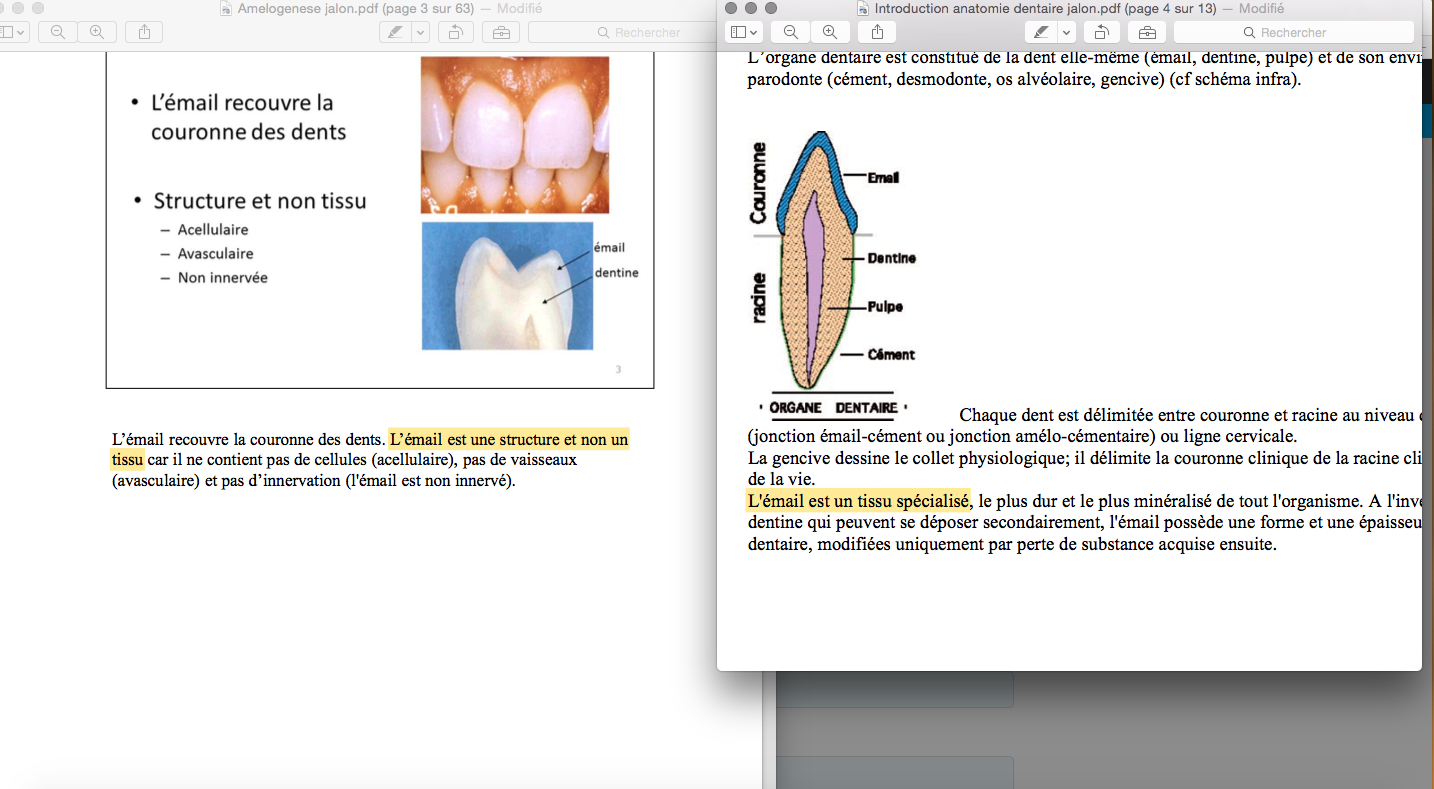Zoom out in the Amelogenese jalon window

pyautogui.click(x=58, y=32)
